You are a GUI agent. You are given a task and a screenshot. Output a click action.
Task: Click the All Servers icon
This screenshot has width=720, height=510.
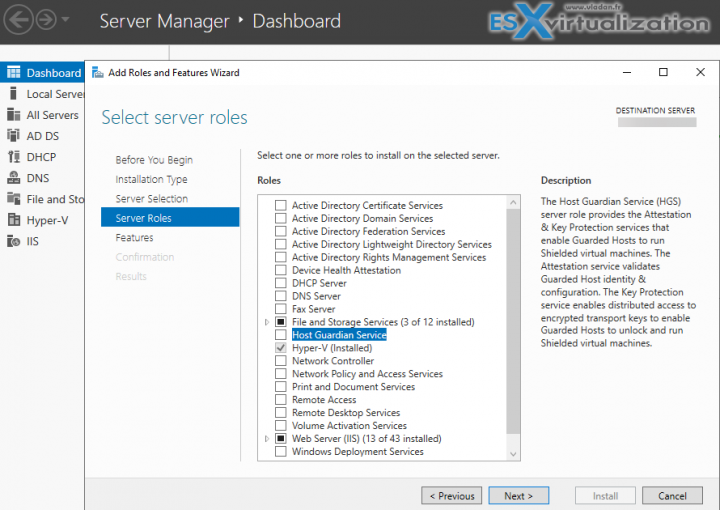click(x=14, y=115)
